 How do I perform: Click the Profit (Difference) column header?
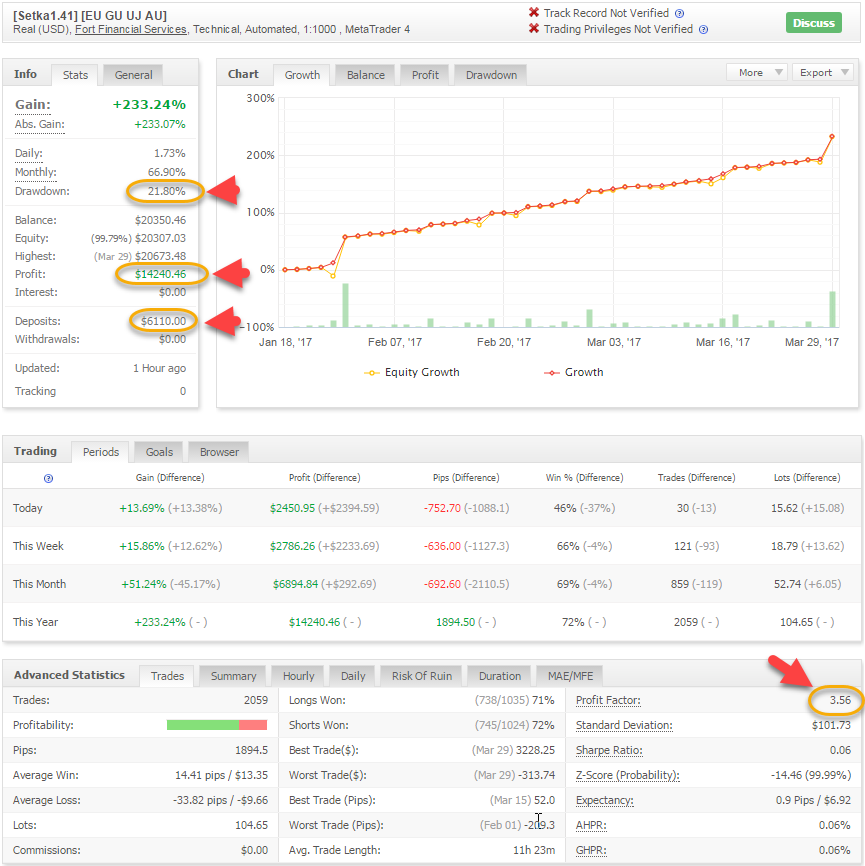(324, 478)
